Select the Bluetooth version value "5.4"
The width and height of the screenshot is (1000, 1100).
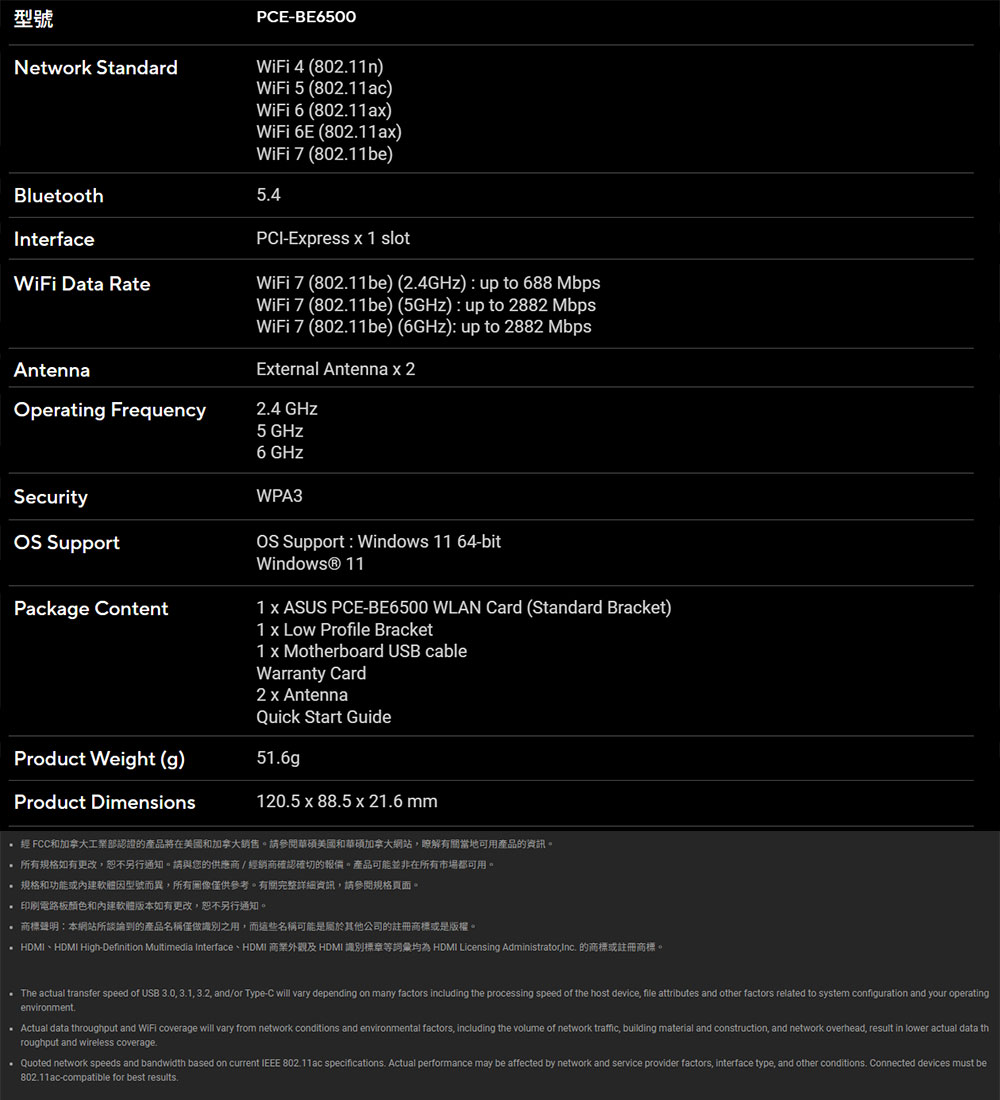[x=268, y=195]
